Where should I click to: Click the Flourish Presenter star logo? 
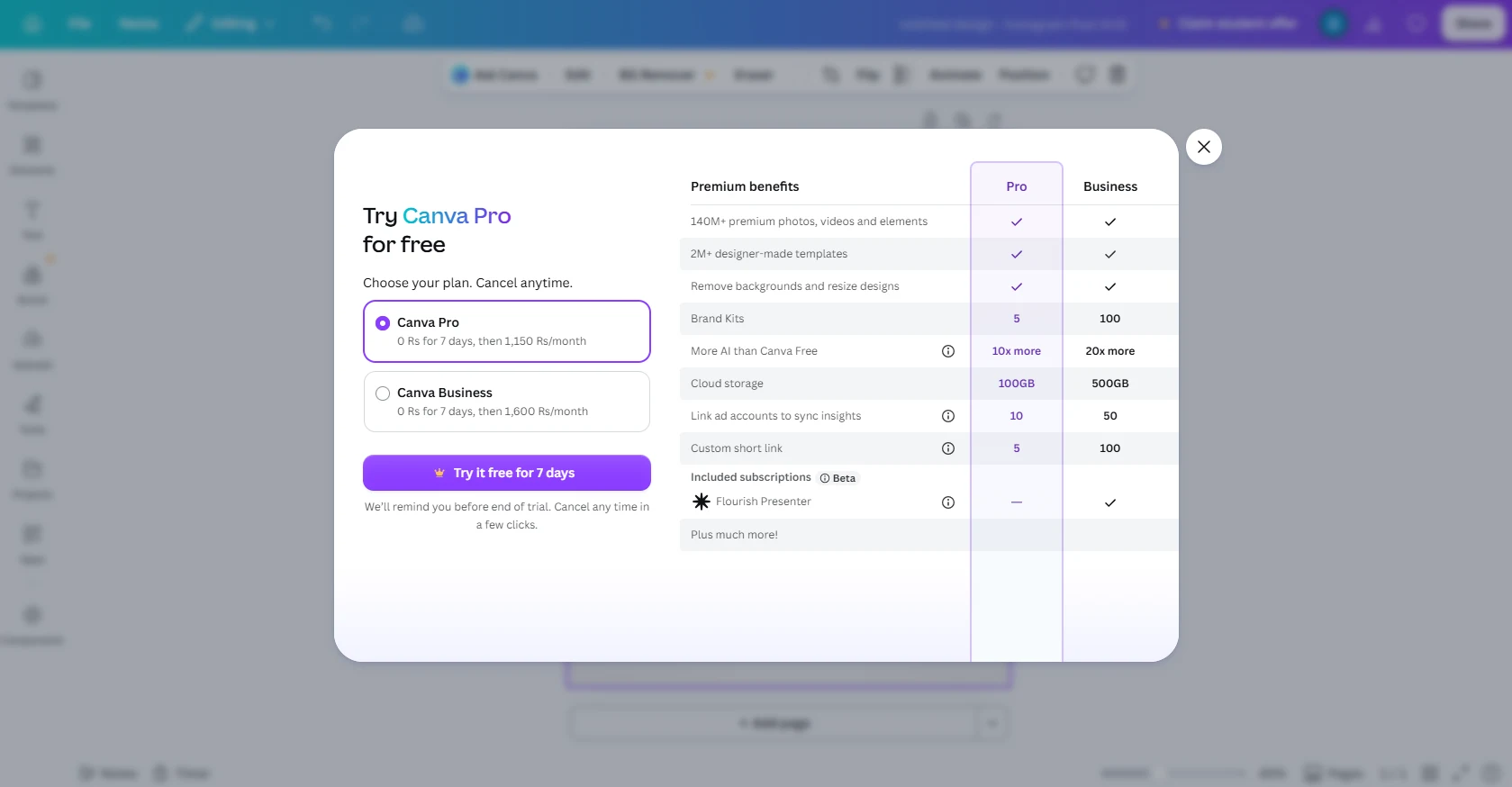[702, 502]
